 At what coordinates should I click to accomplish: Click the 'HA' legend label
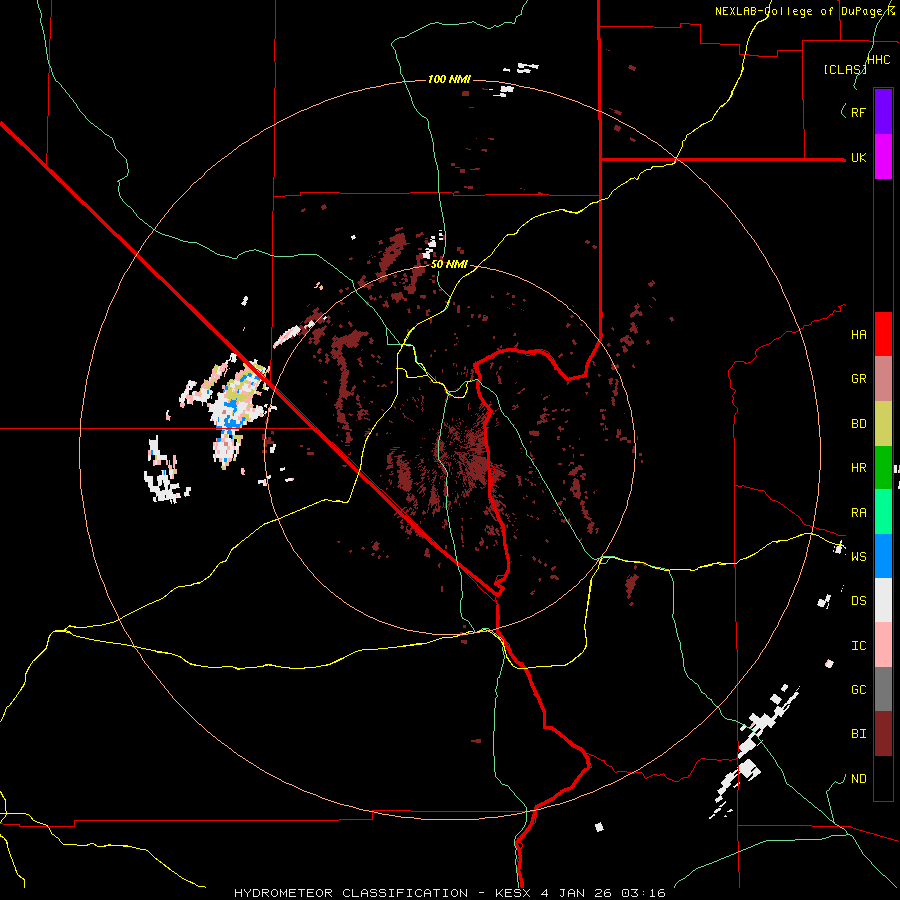point(858,335)
